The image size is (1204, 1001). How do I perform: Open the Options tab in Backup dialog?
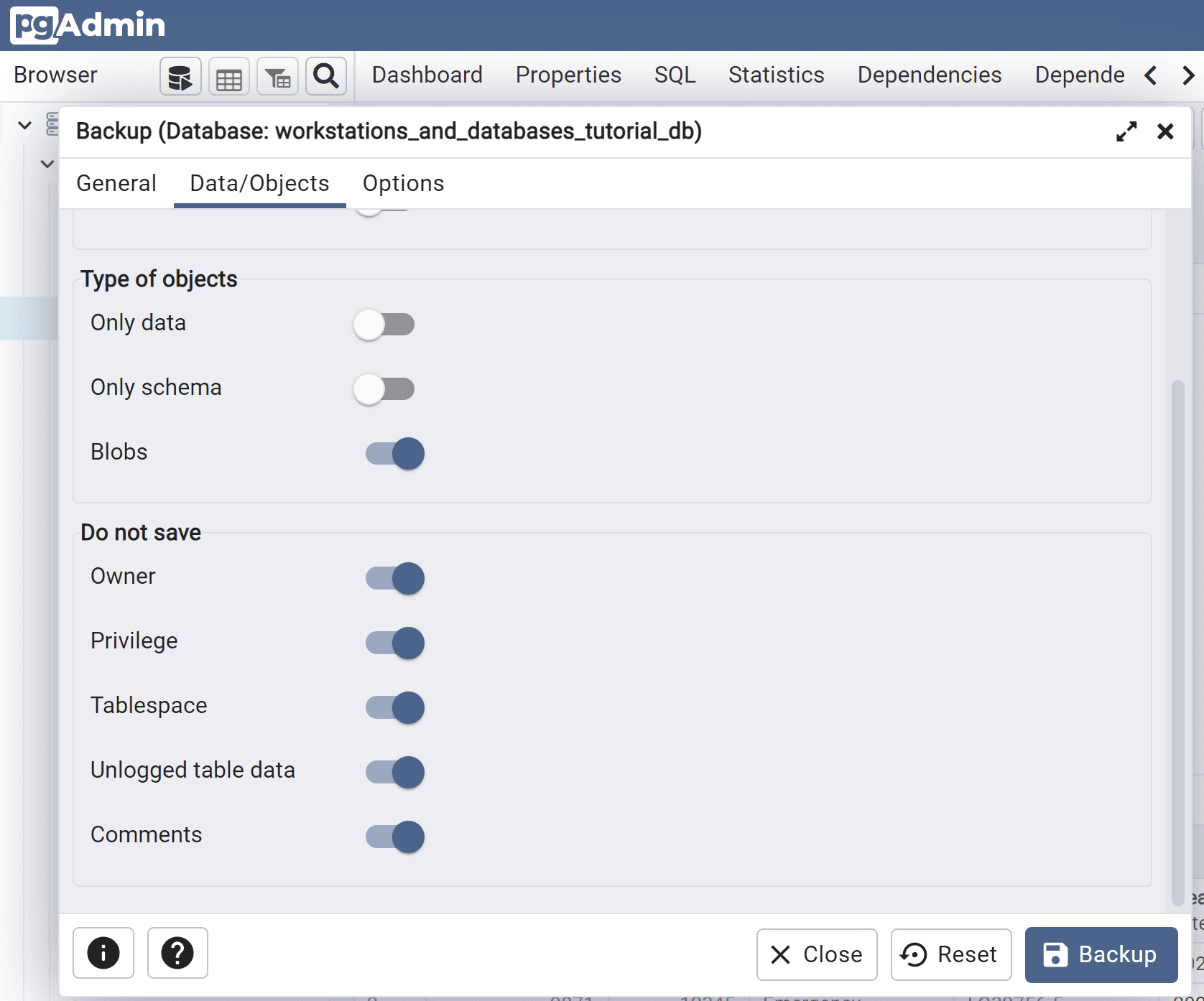coord(403,184)
